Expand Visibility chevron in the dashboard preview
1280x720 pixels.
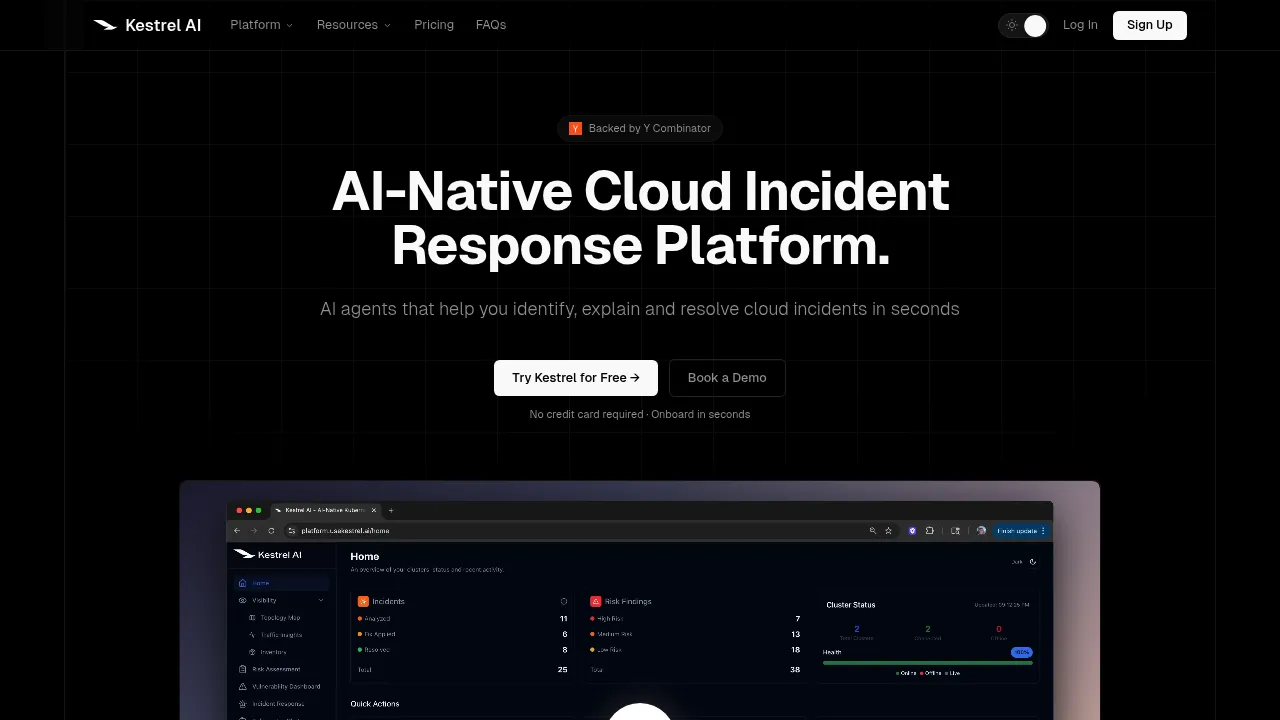point(321,600)
